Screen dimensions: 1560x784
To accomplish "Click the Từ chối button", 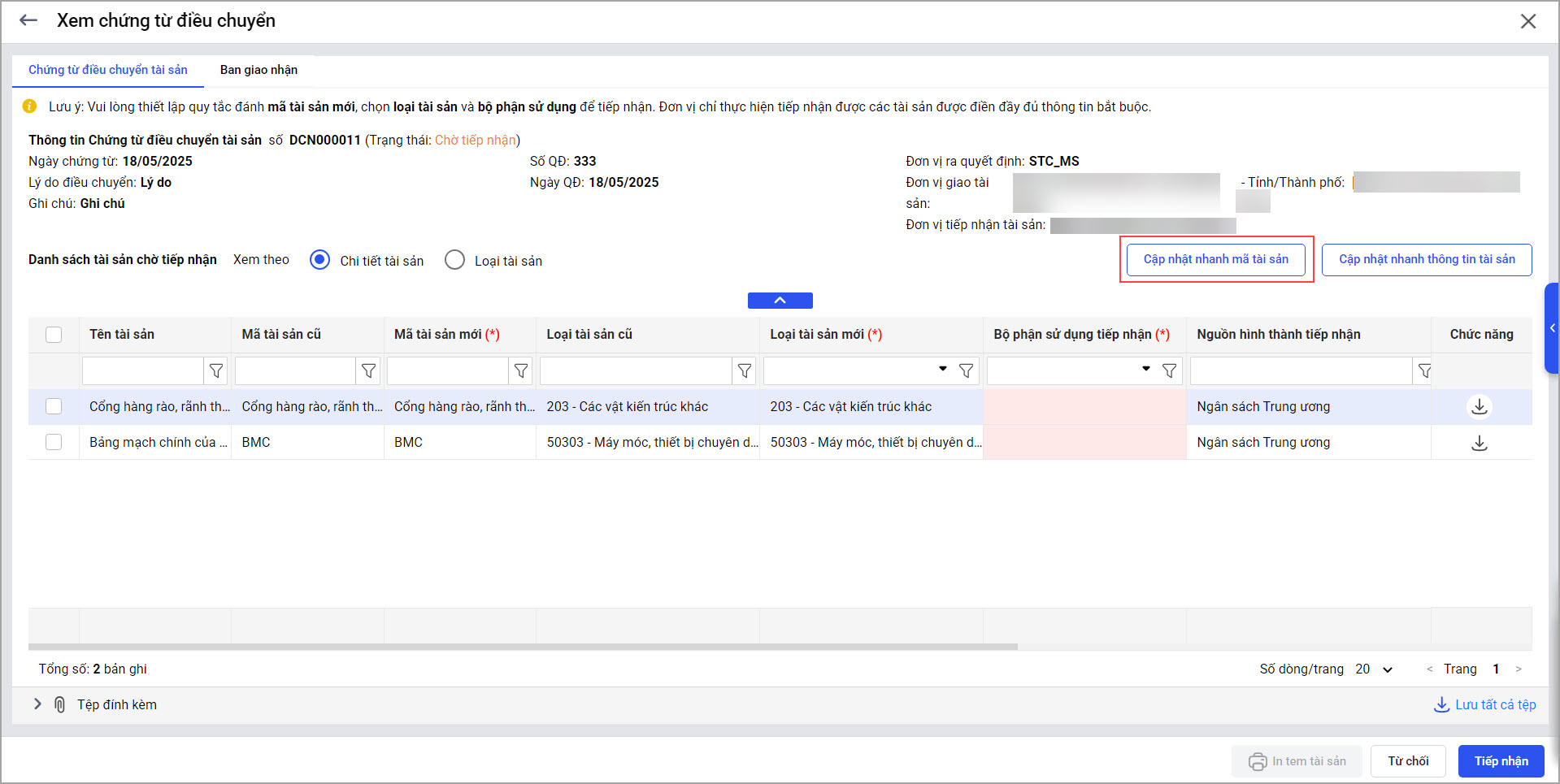I will point(1408,761).
